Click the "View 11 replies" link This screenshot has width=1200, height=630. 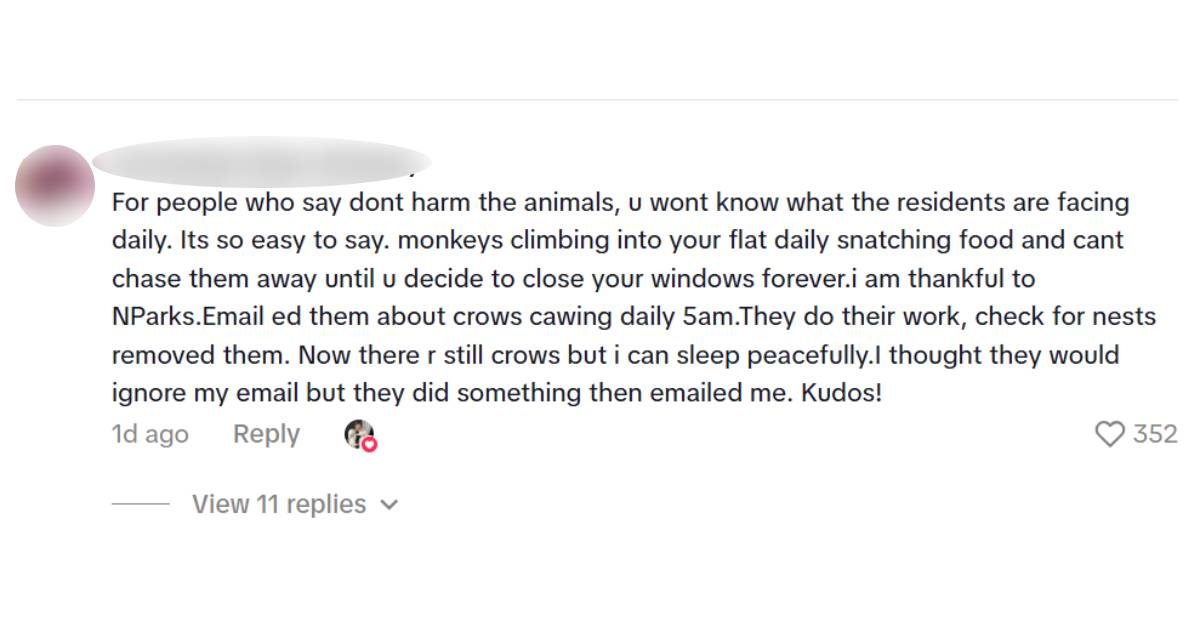[x=279, y=504]
